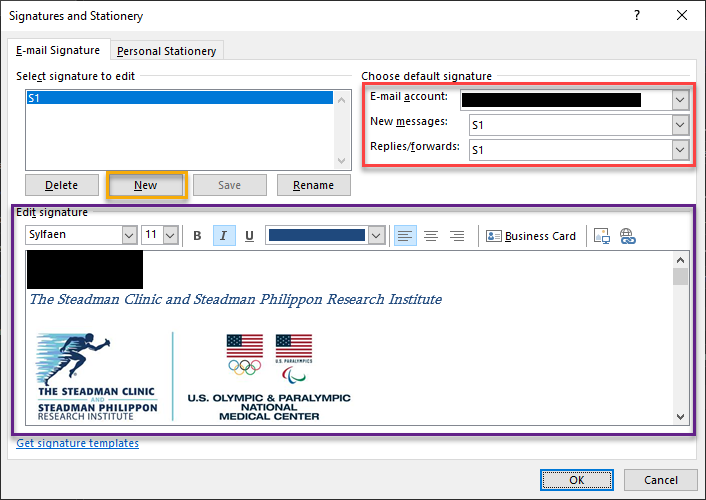Open the help question mark
Image resolution: width=706 pixels, height=500 pixels.
pos(637,15)
